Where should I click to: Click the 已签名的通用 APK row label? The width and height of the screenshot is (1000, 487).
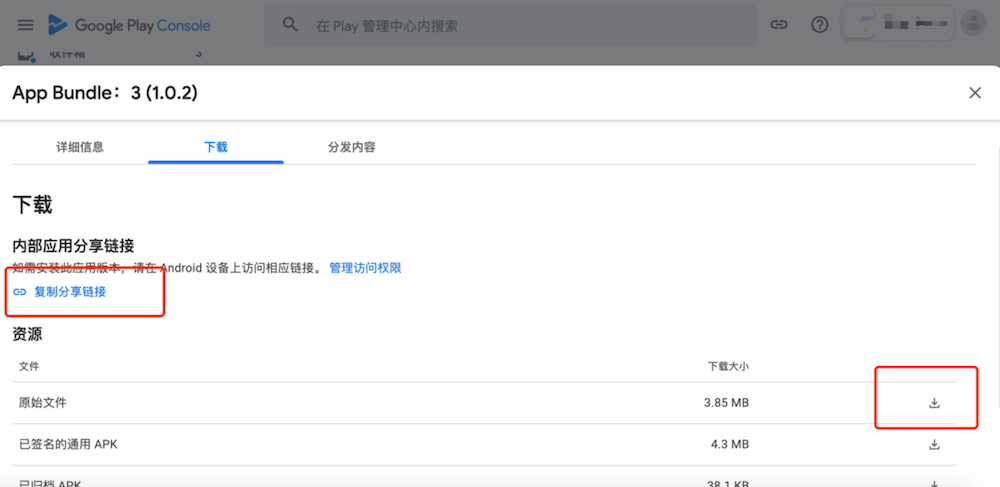tap(68, 444)
